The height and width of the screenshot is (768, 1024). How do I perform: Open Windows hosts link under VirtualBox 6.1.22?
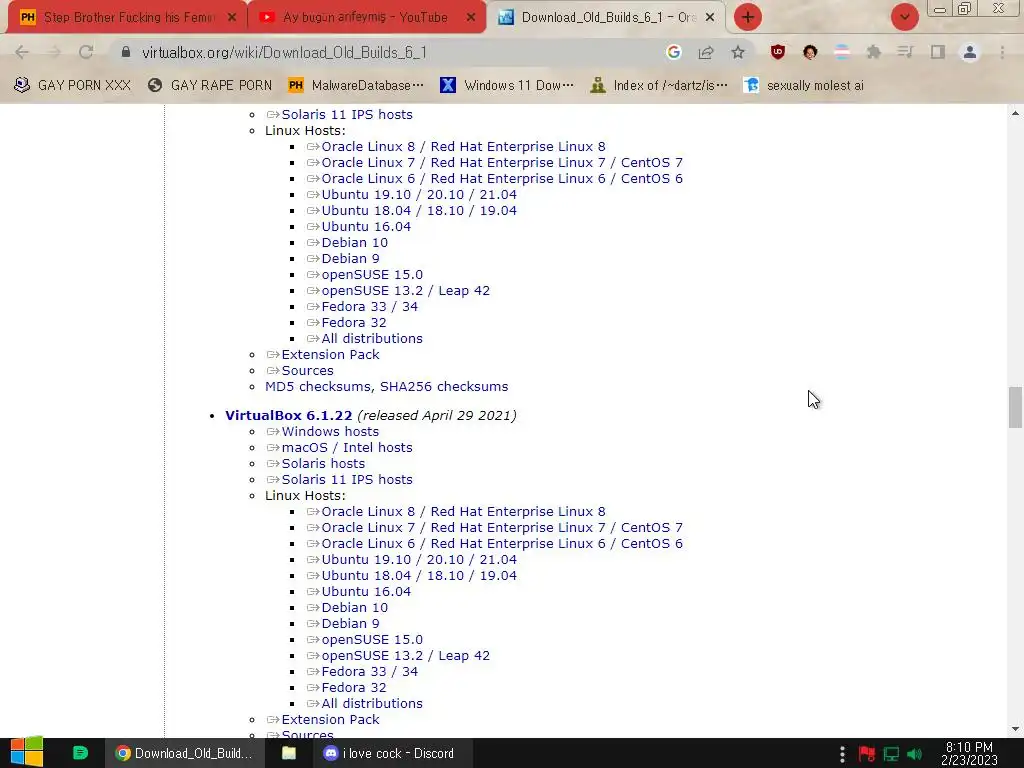click(330, 432)
